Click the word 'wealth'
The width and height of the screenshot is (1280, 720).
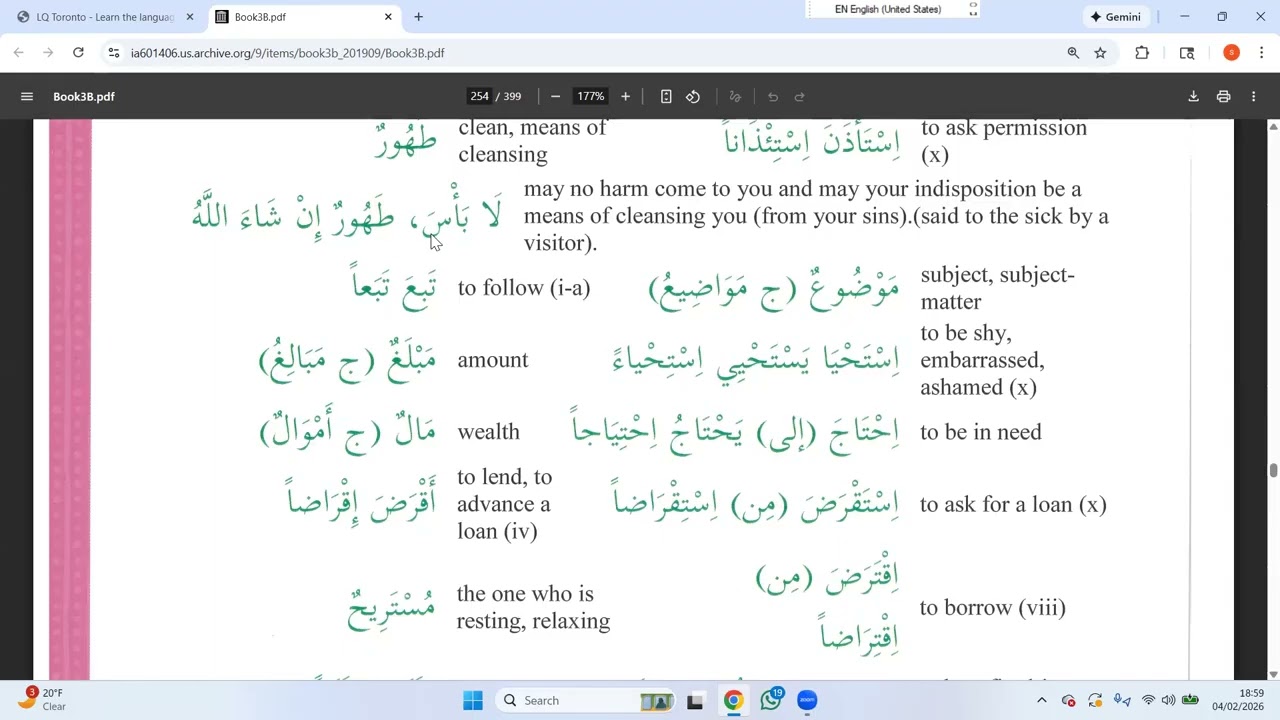coord(488,432)
